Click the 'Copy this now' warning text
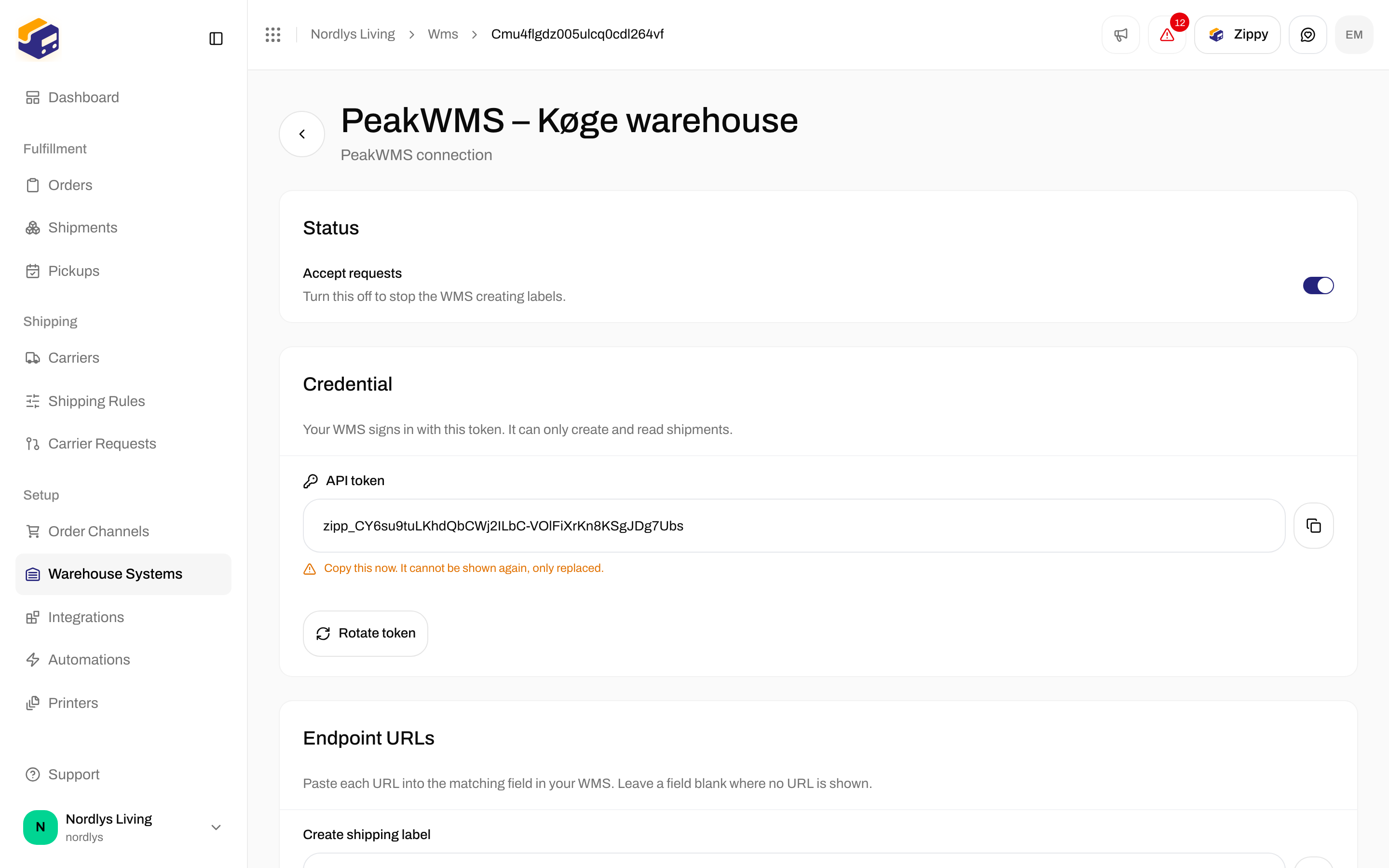Viewport: 1389px width, 868px height. (x=464, y=569)
